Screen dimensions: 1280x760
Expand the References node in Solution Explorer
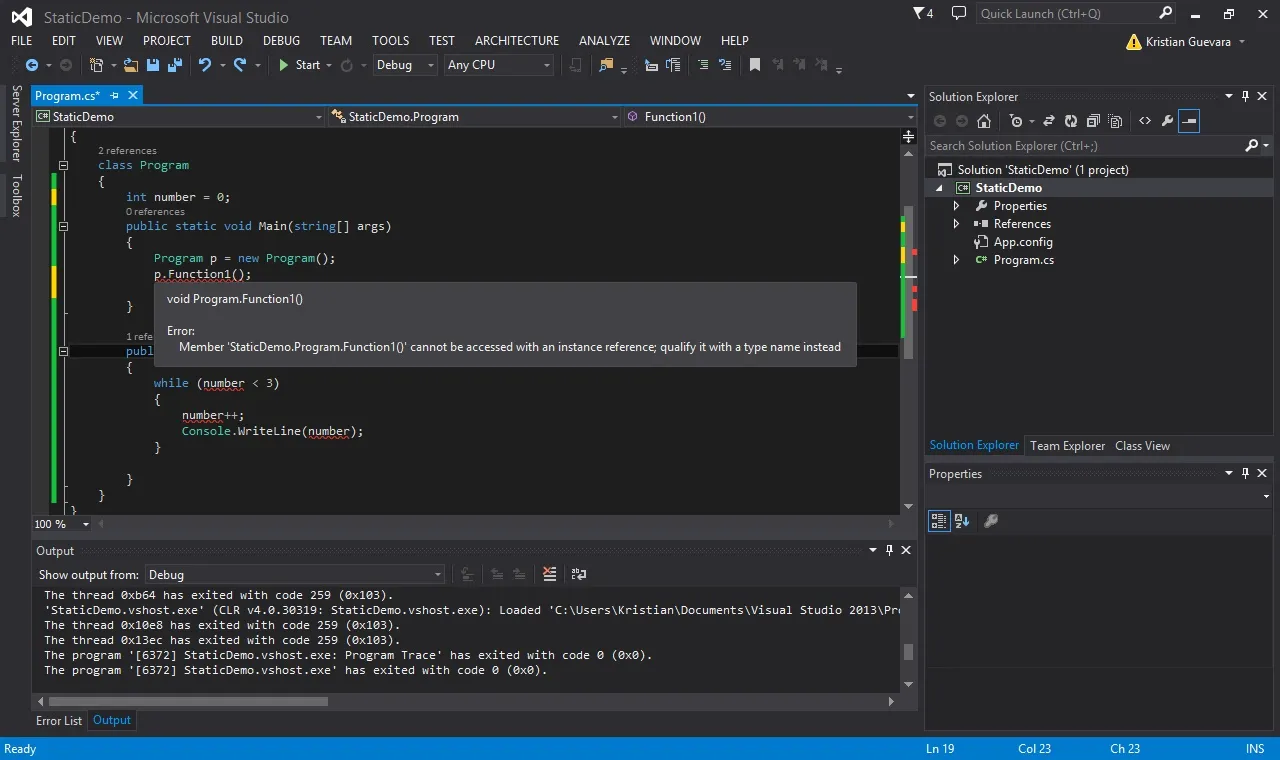(957, 224)
